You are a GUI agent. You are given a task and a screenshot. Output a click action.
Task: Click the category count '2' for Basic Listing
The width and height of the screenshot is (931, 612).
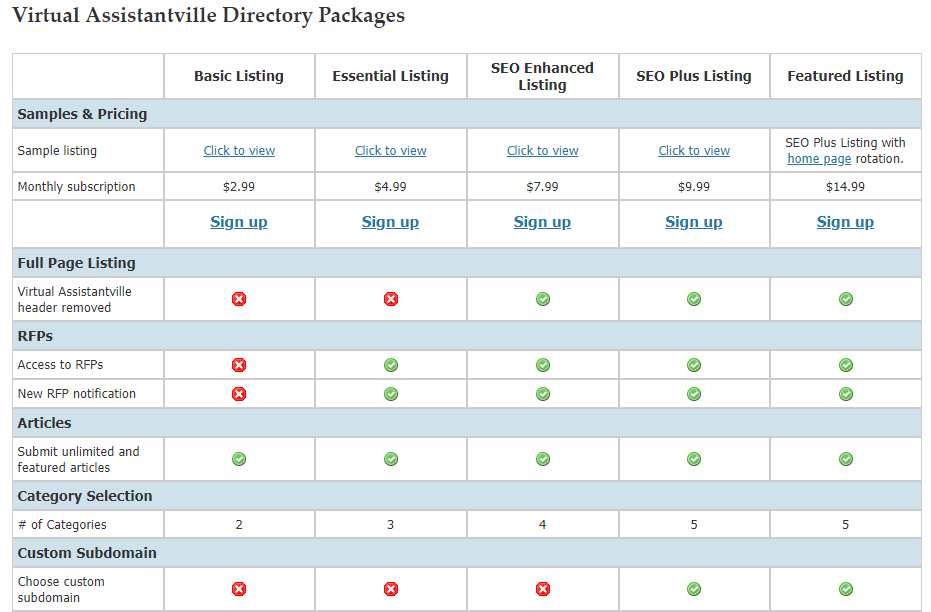pos(239,525)
